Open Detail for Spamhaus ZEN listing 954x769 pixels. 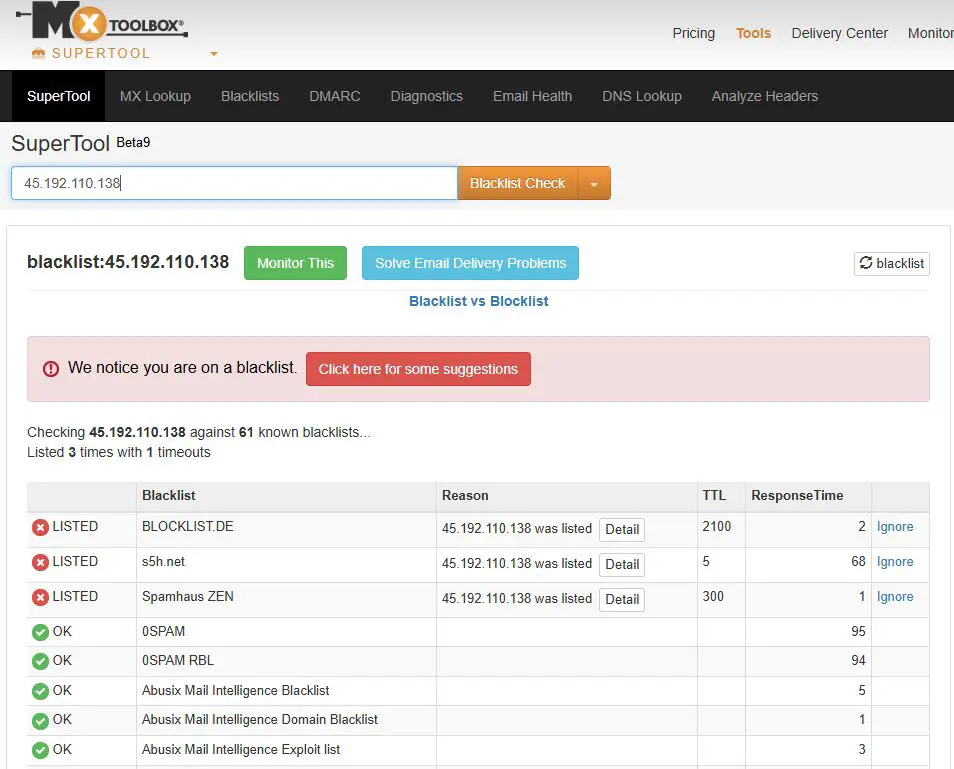622,599
